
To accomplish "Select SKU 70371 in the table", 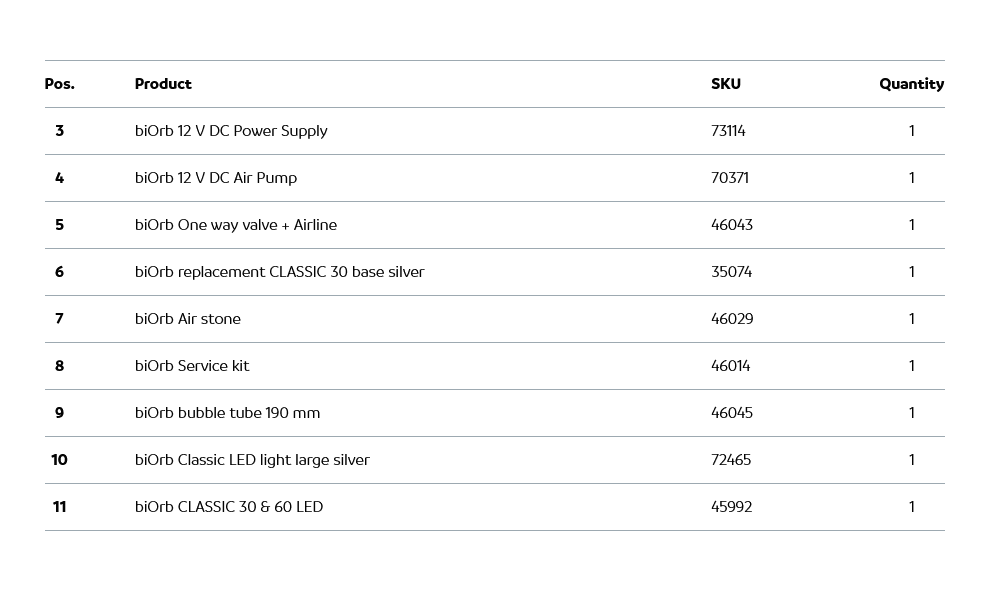I will 729,178.
